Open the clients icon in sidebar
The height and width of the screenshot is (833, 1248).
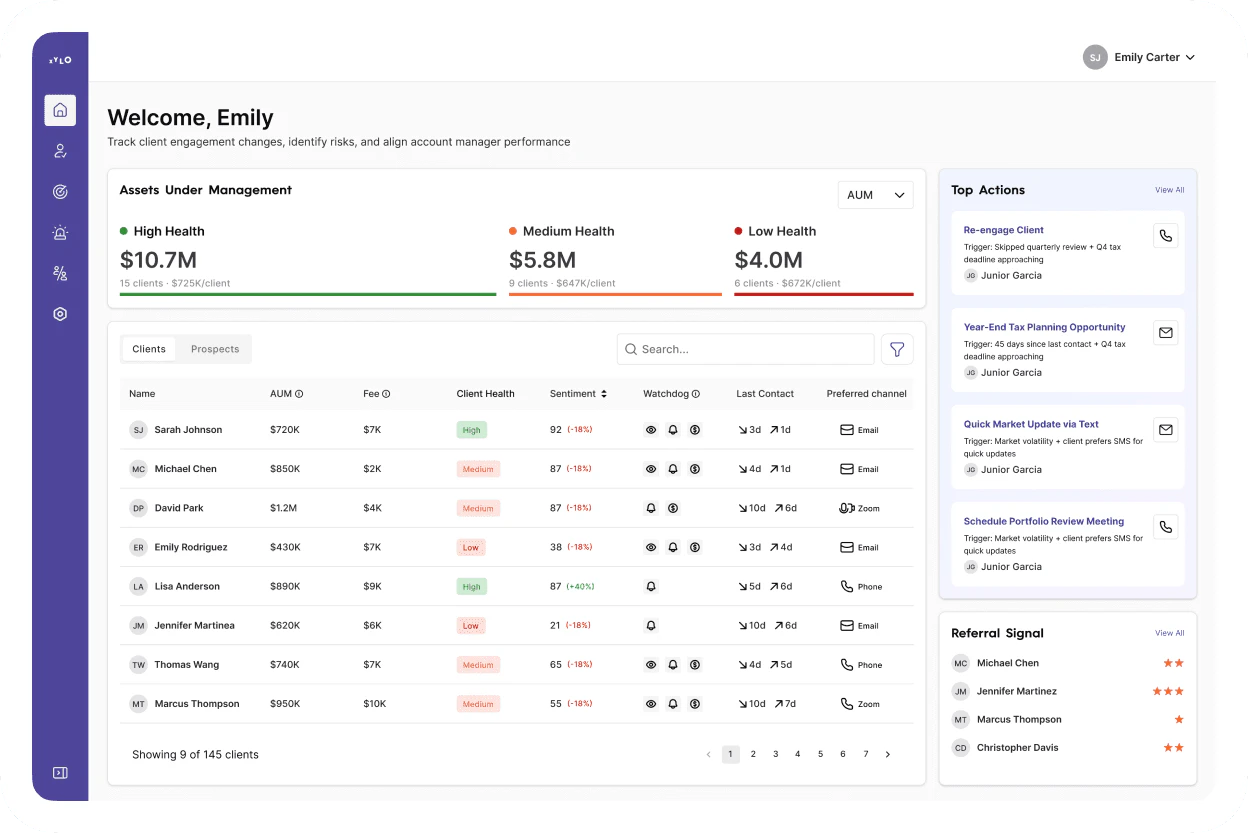tap(60, 151)
